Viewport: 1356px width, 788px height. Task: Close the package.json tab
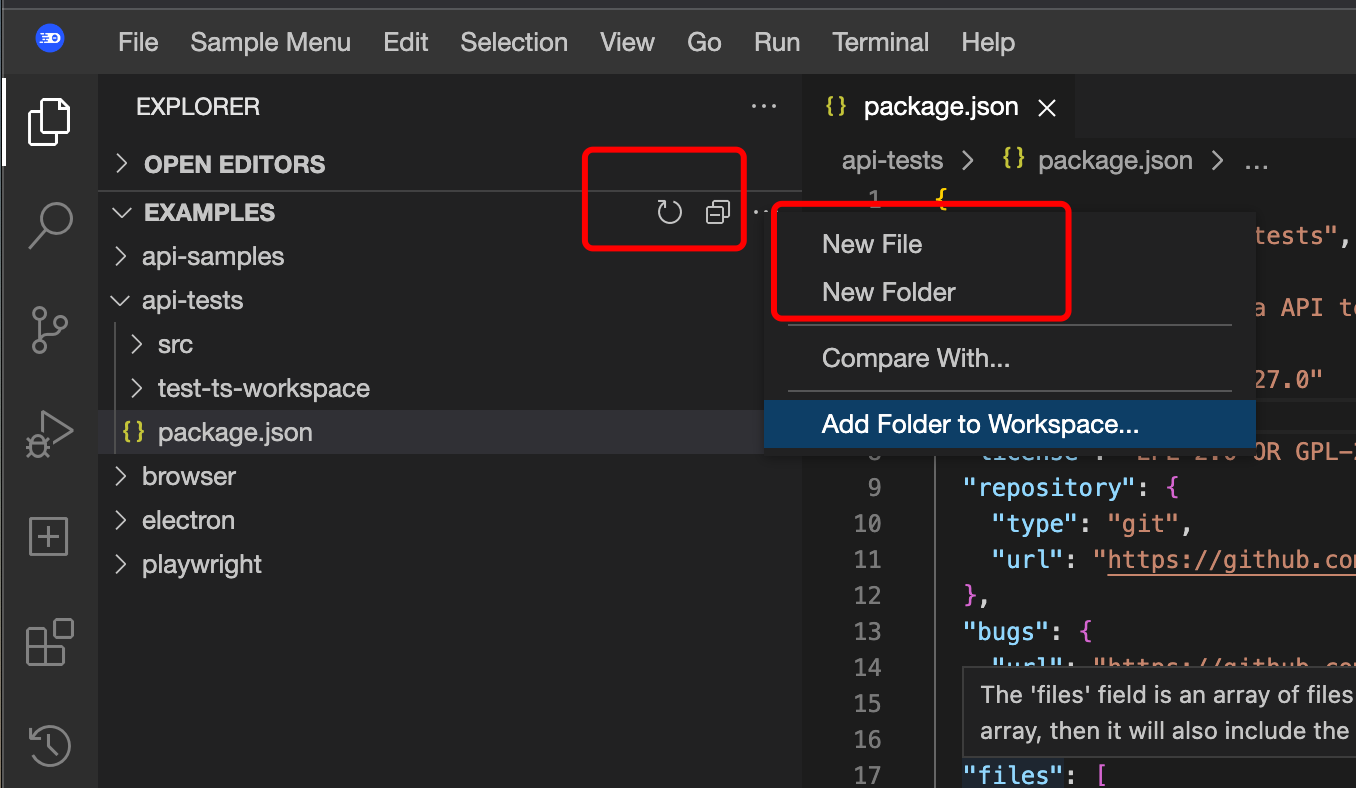click(x=1046, y=107)
